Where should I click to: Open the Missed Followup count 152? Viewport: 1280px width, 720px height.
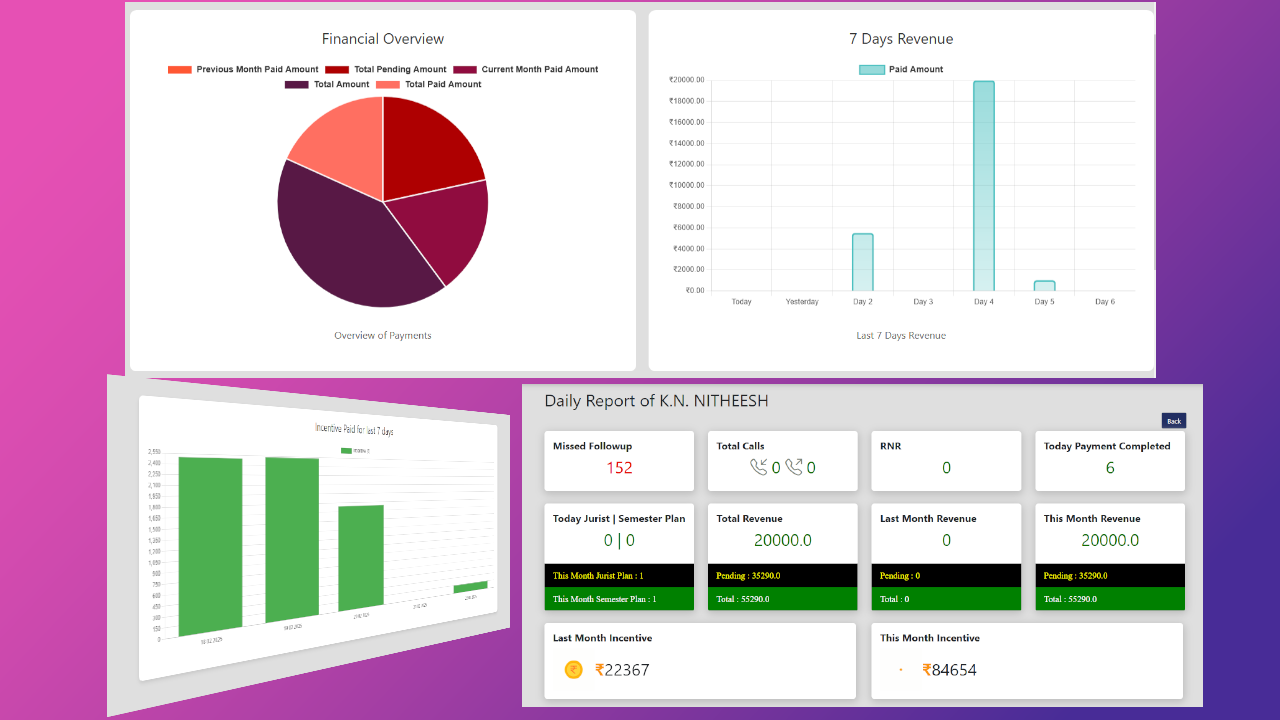point(619,468)
